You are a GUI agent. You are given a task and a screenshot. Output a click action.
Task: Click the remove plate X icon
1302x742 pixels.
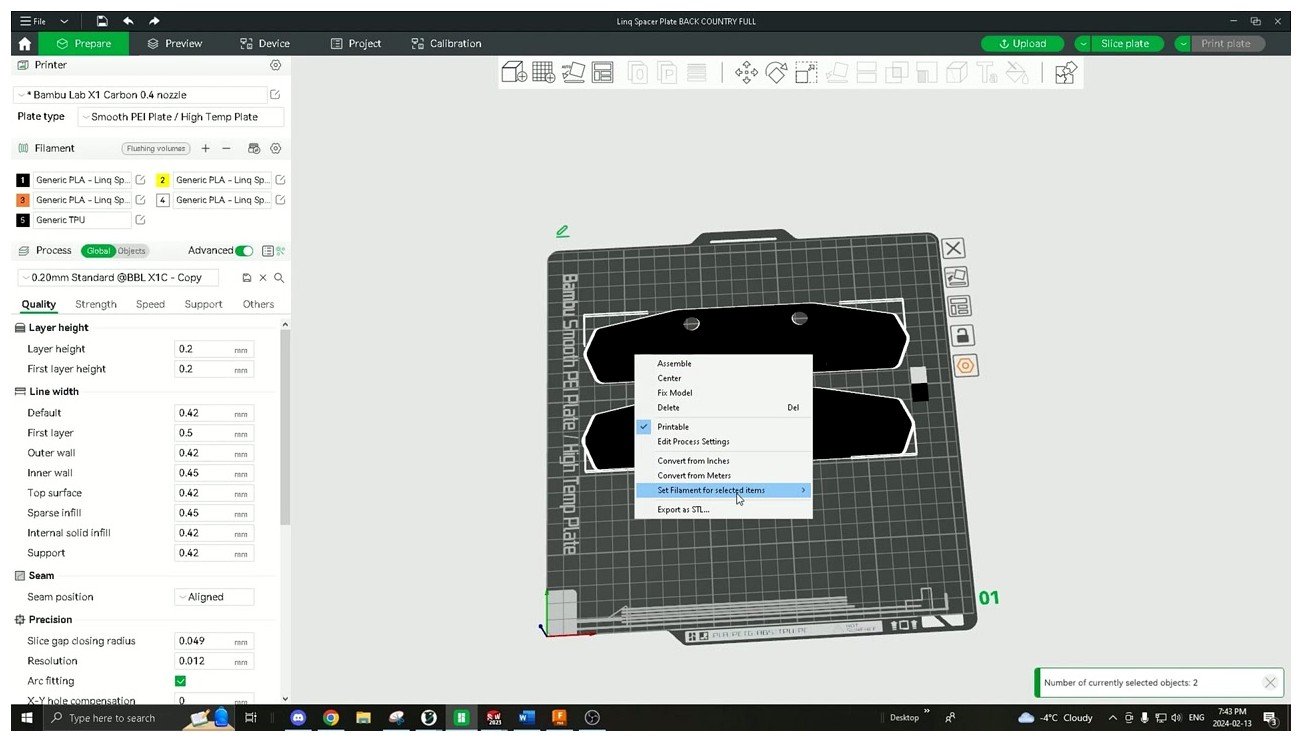point(953,248)
